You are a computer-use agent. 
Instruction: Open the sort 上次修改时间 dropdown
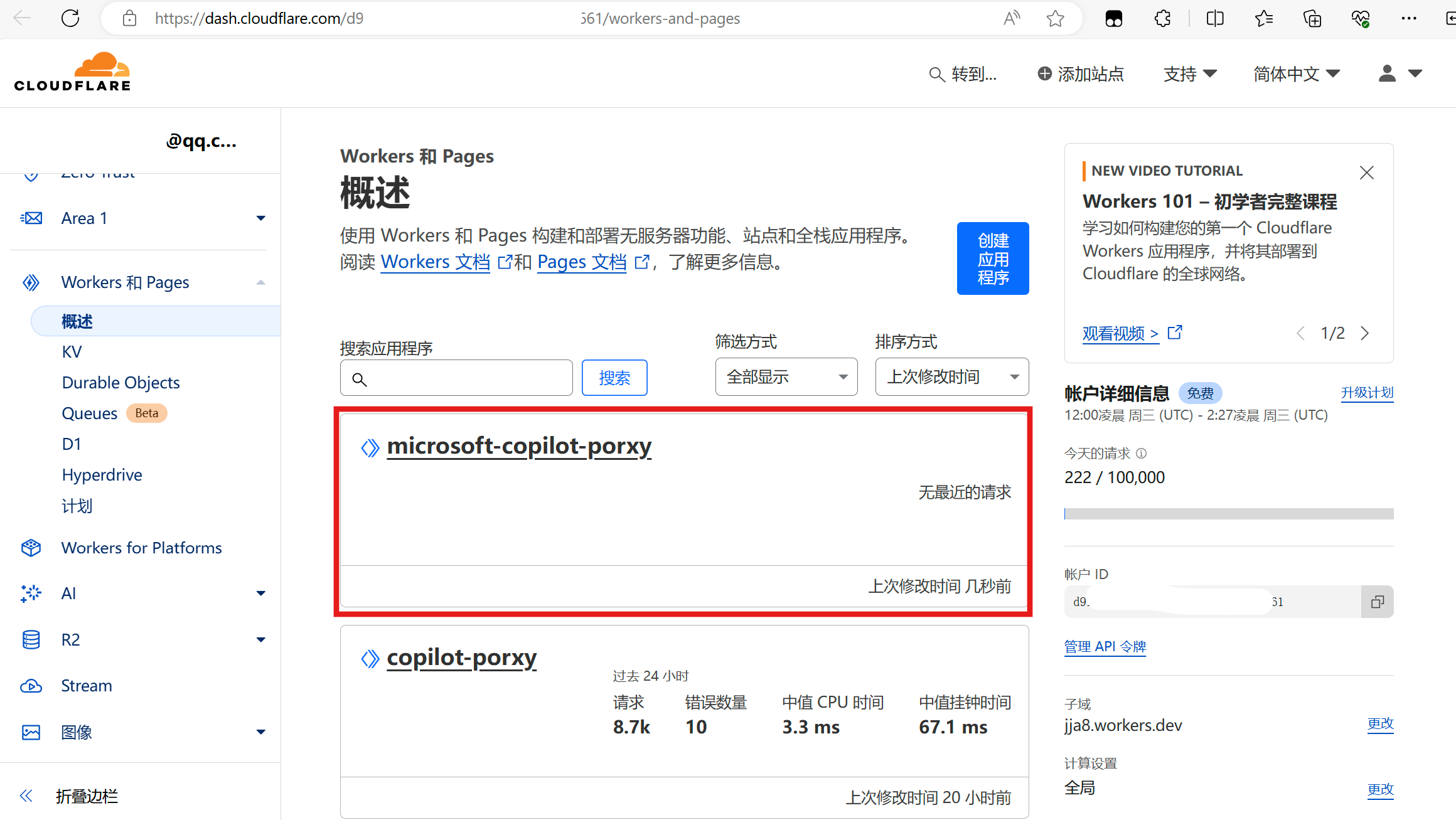coord(951,377)
